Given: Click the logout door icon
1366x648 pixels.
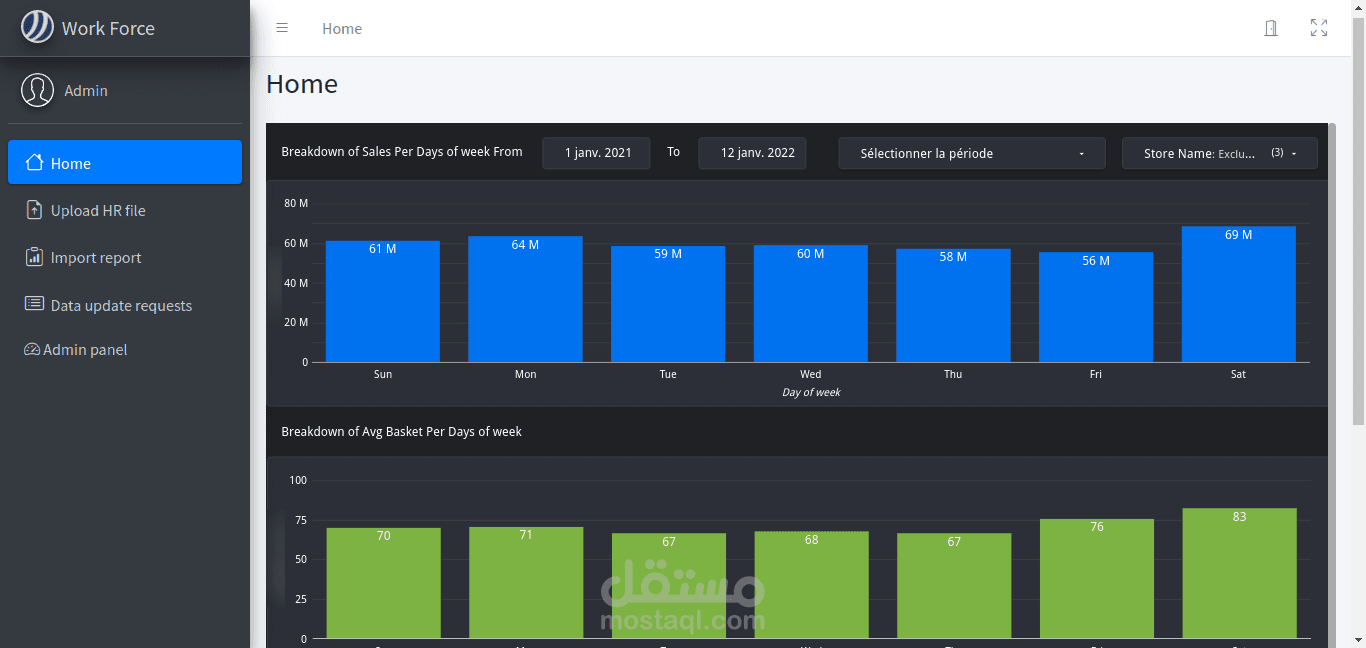Looking at the screenshot, I should coord(1271,28).
